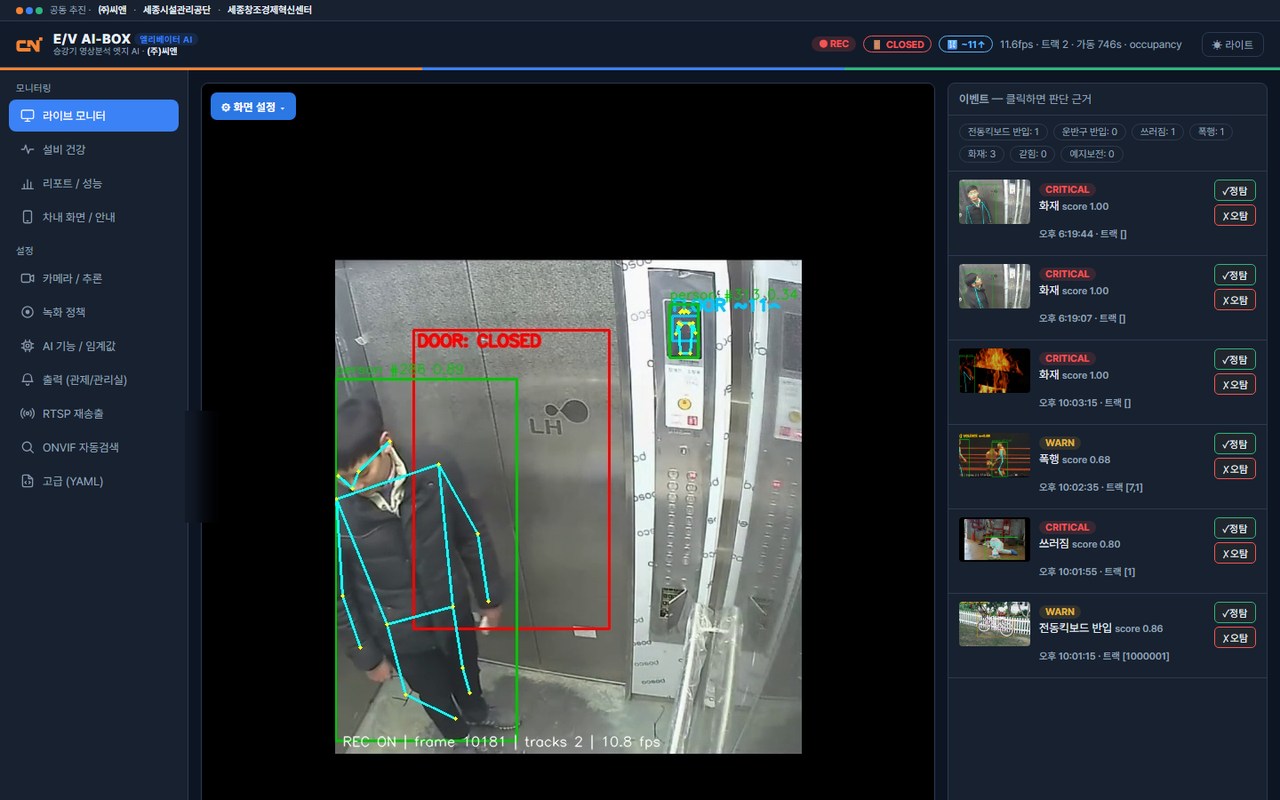1280x800 pixels.
Task: Mark 오후 6:19:44 화재 event as 오탐
Action: 1235,216
